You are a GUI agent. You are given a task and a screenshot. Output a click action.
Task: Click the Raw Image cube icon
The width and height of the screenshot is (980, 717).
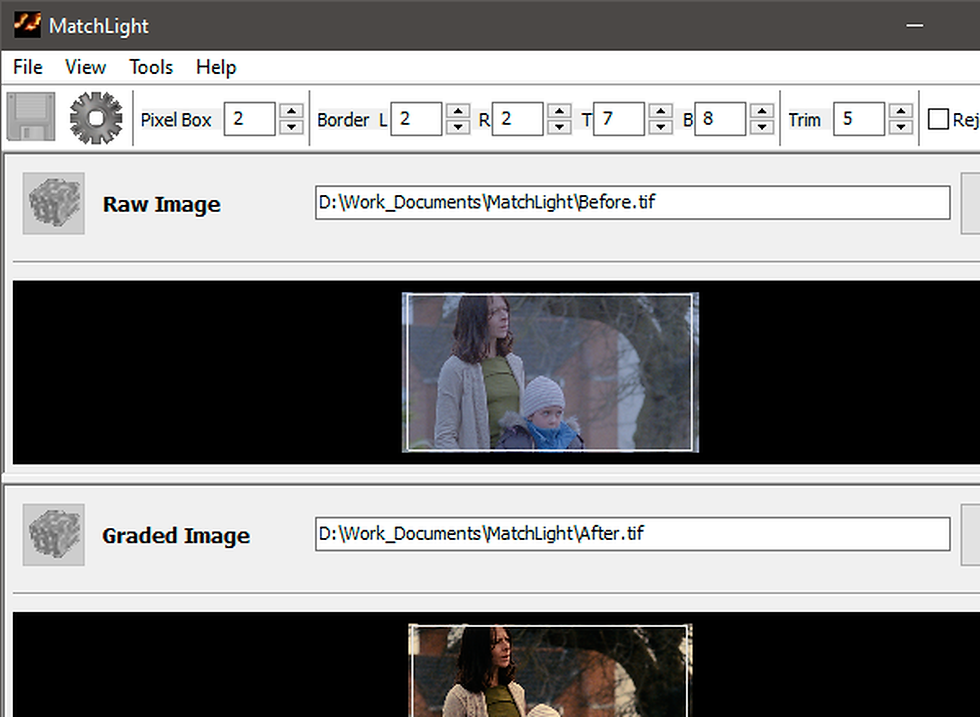pos(54,203)
